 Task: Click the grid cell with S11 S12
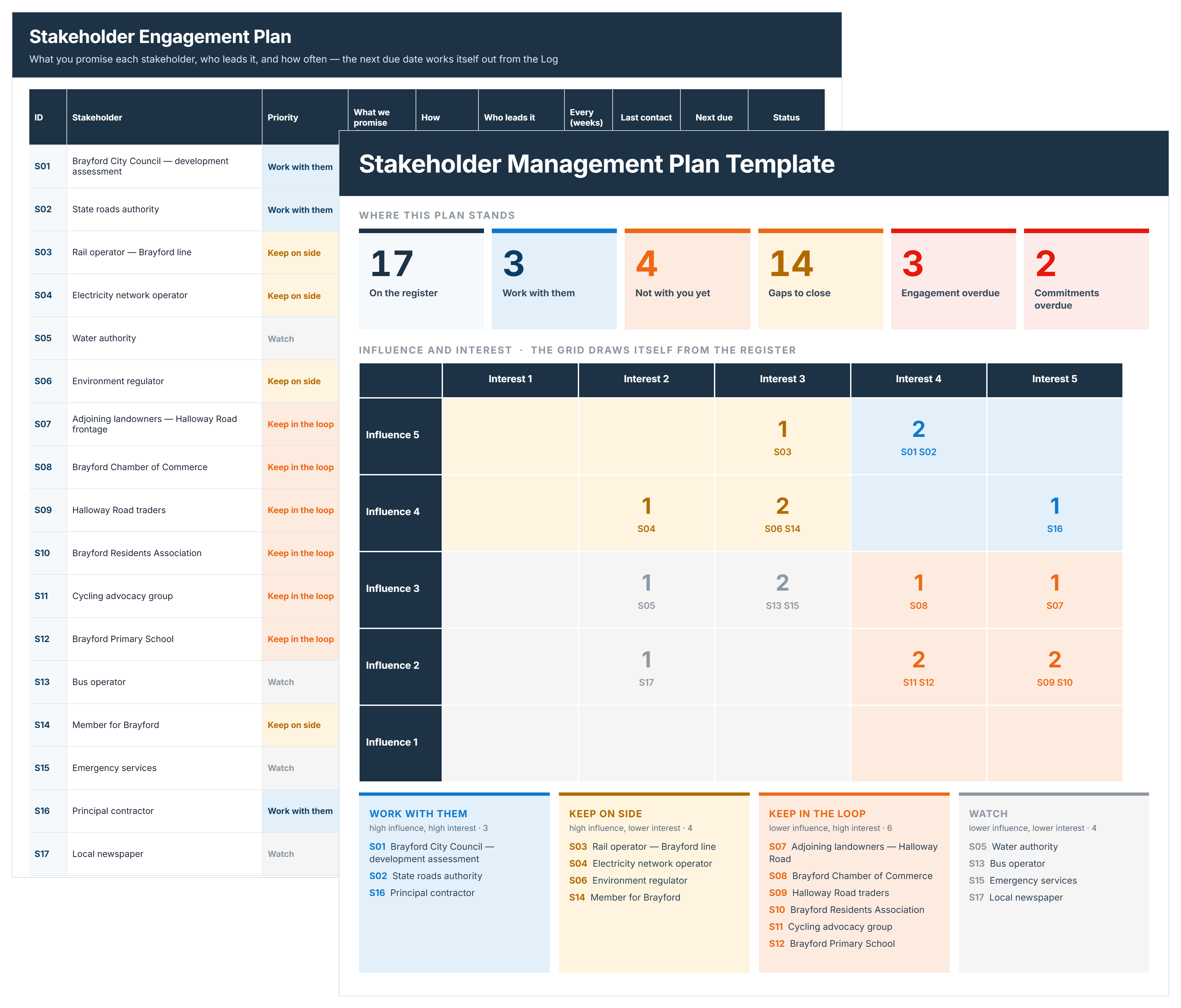coord(918,667)
